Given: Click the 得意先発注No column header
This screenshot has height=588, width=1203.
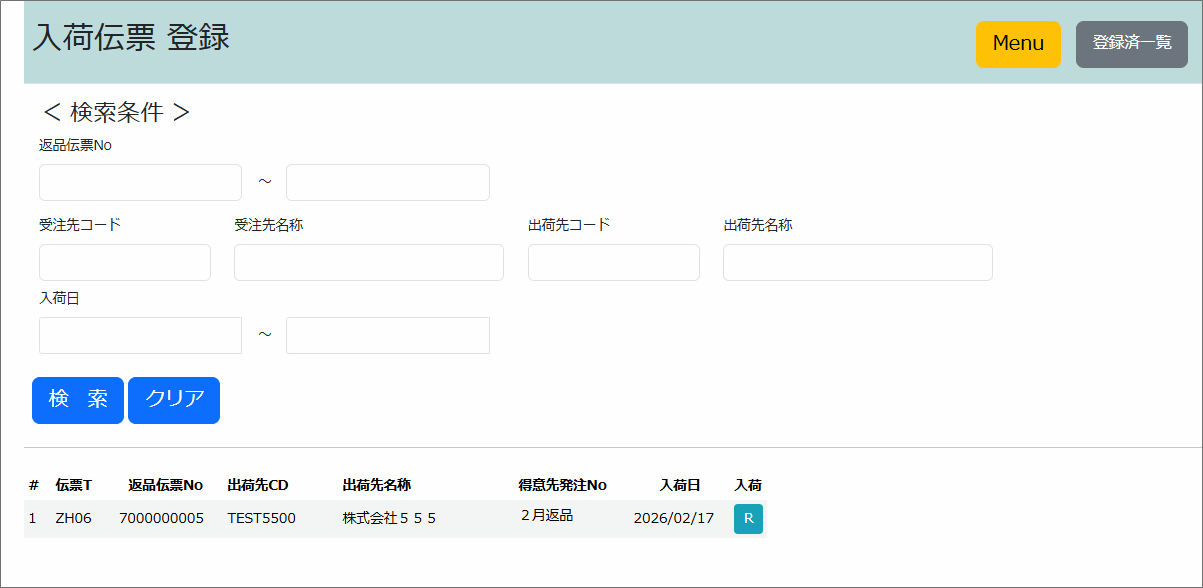Looking at the screenshot, I should [562, 485].
